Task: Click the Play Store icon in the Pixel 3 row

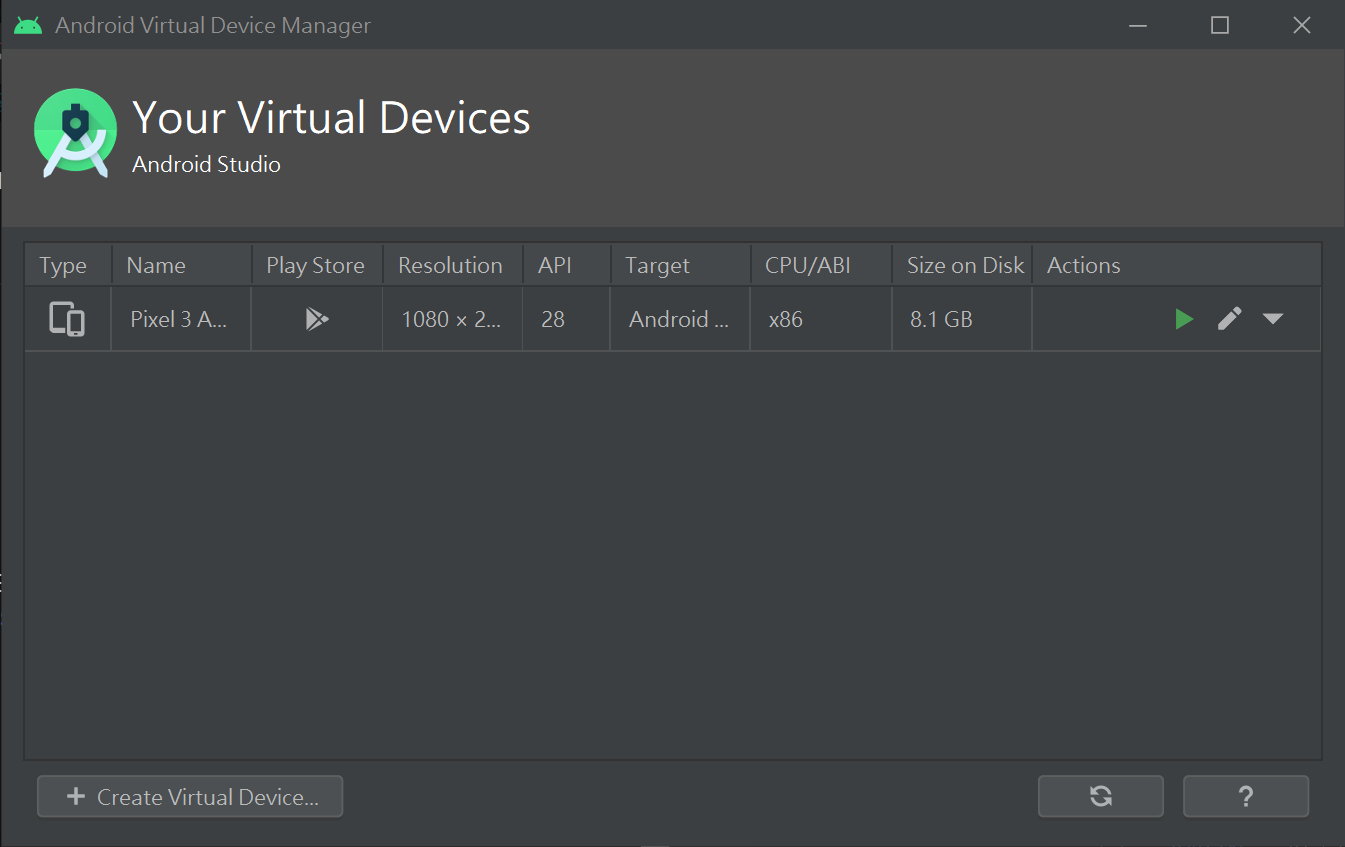Action: 317,319
